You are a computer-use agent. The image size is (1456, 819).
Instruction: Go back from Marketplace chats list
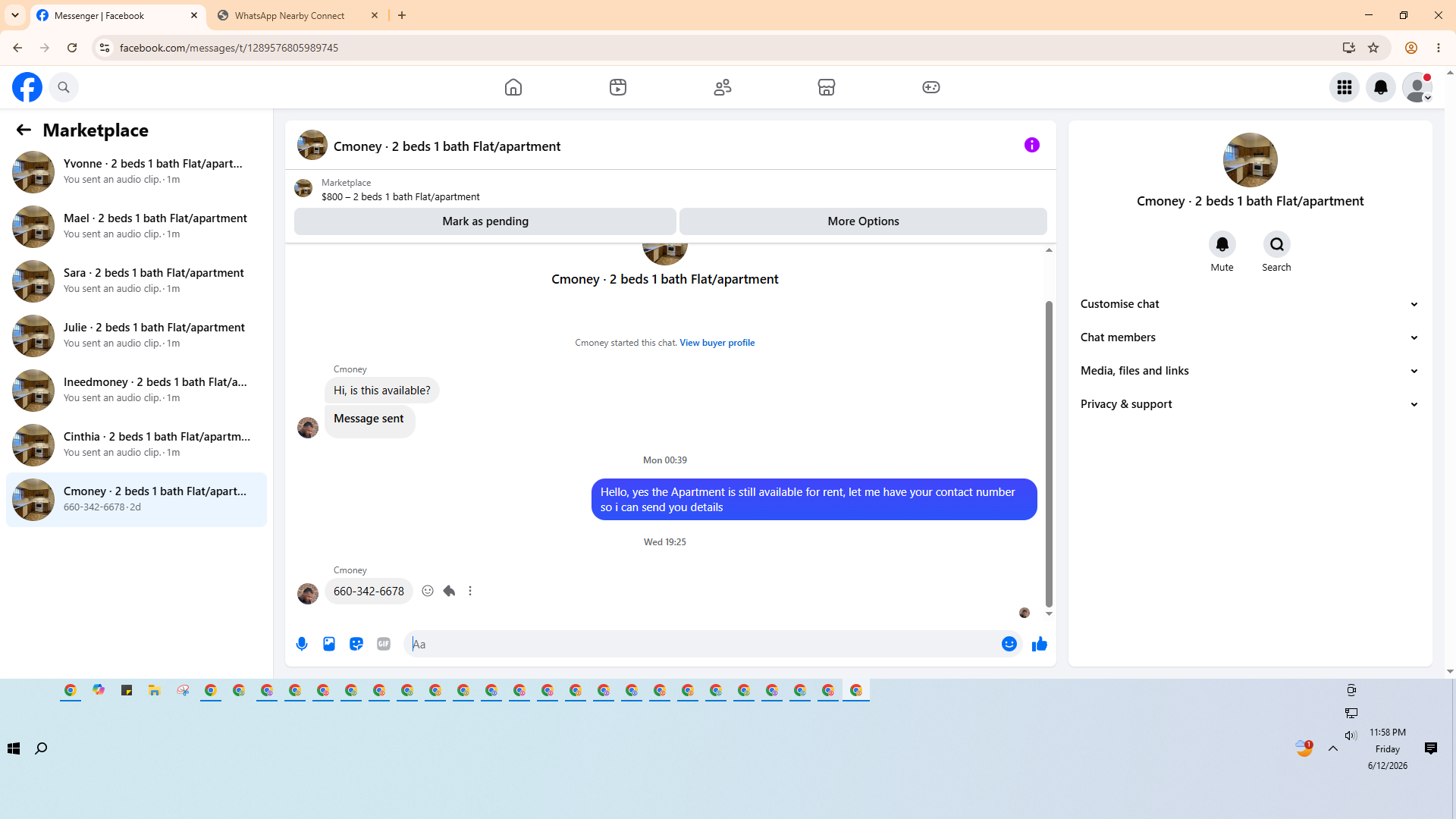(x=24, y=130)
